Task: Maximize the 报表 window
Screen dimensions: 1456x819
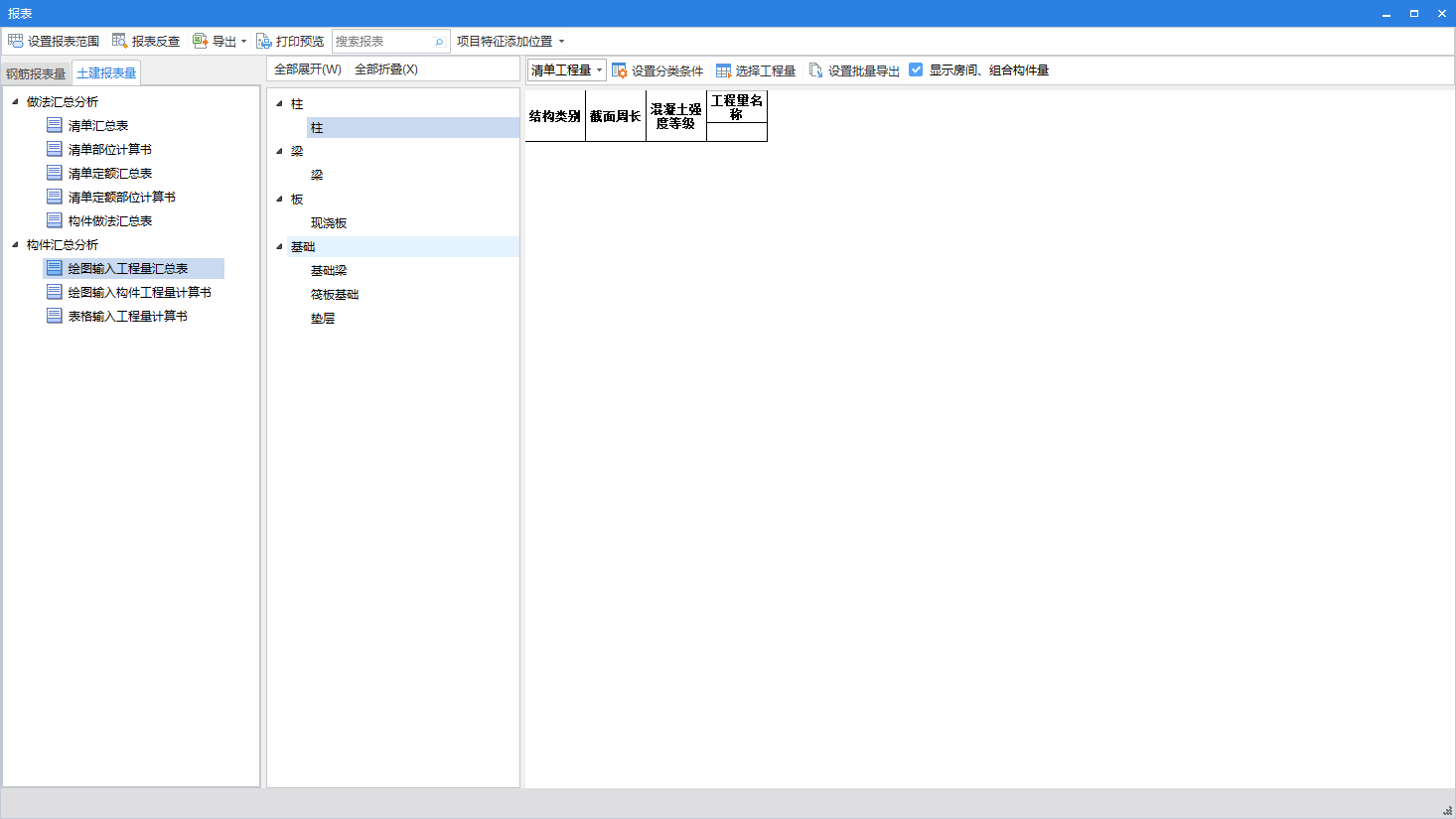Action: coord(1413,13)
